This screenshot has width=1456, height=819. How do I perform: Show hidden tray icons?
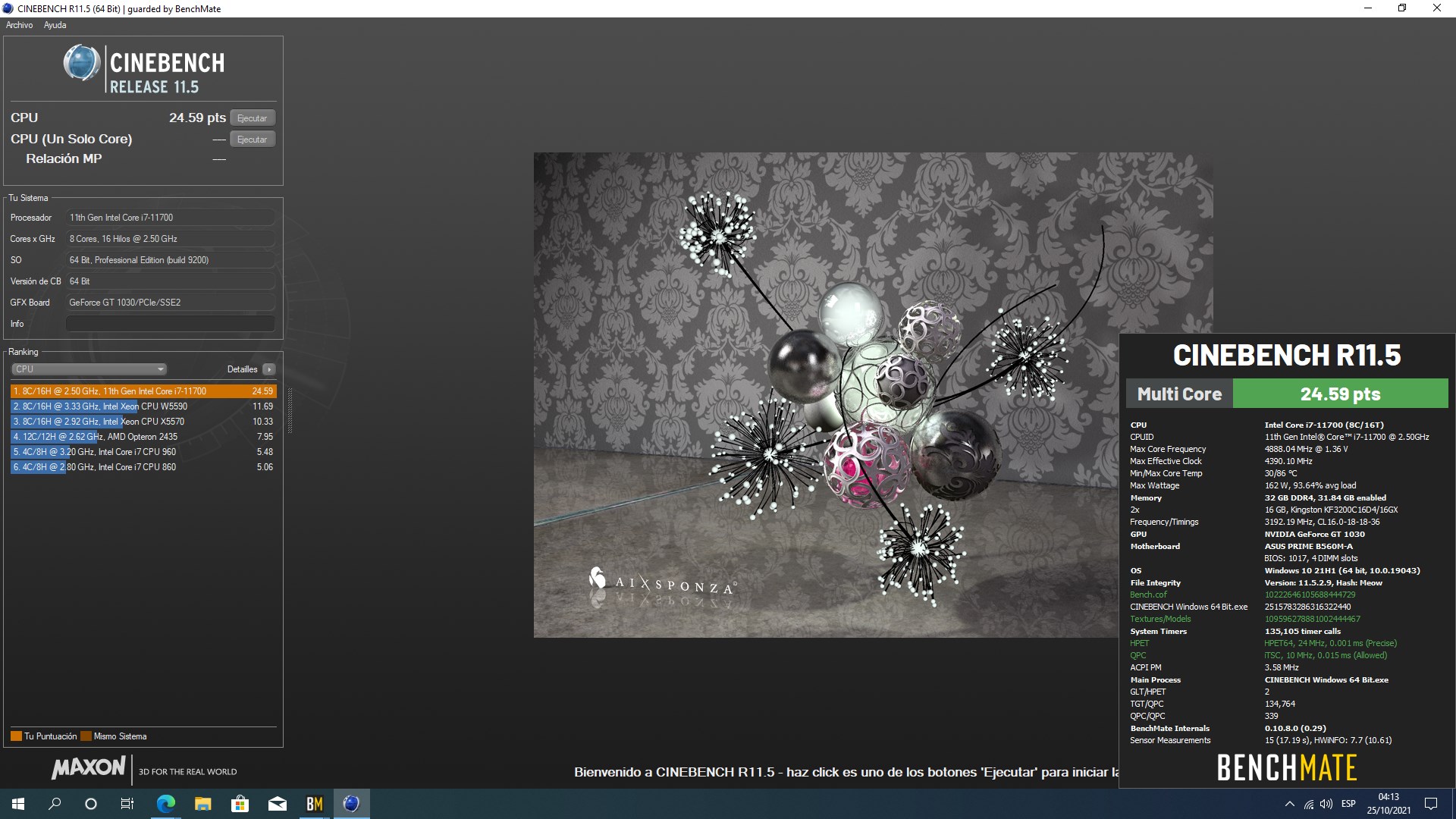pyautogui.click(x=1289, y=804)
